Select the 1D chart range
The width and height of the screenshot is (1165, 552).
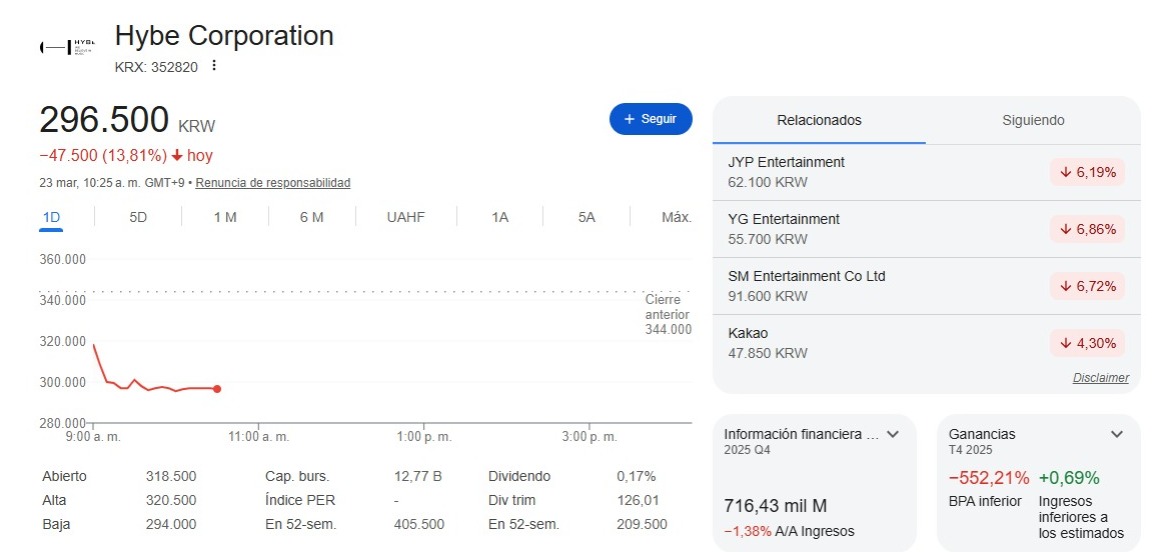pyautogui.click(x=51, y=218)
